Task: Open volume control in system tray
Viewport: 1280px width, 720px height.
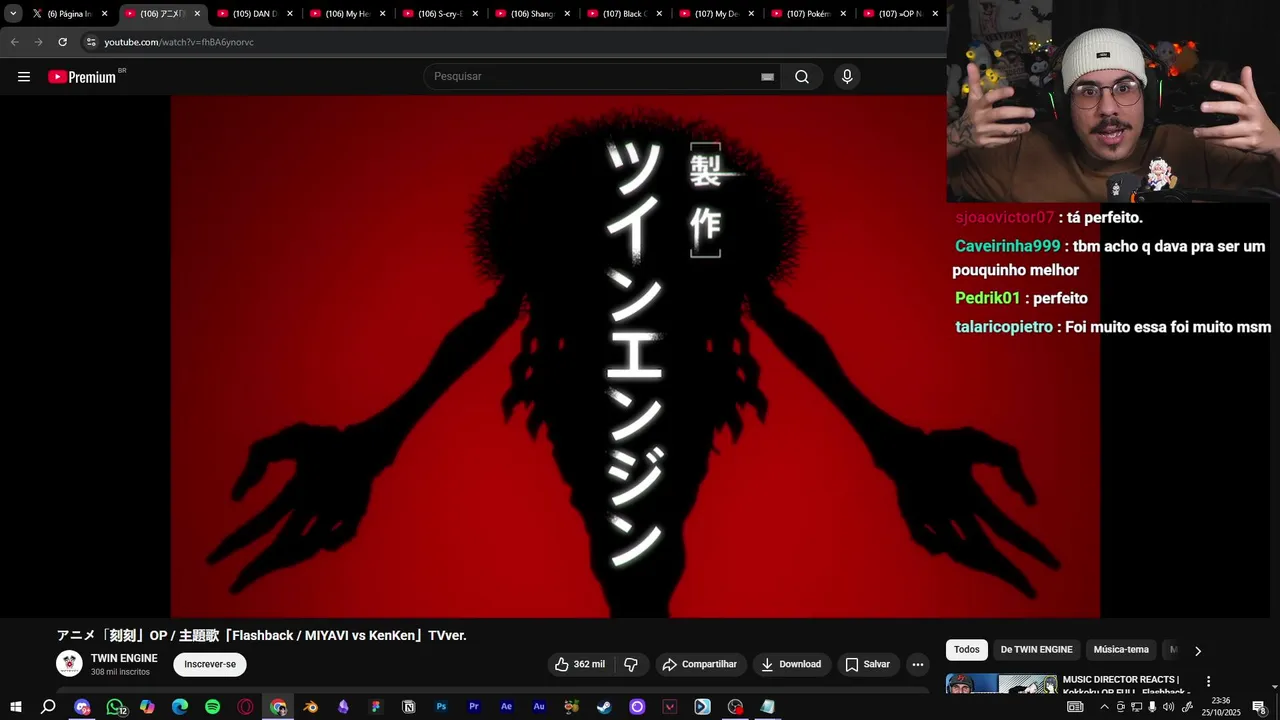Action: click(1168, 707)
